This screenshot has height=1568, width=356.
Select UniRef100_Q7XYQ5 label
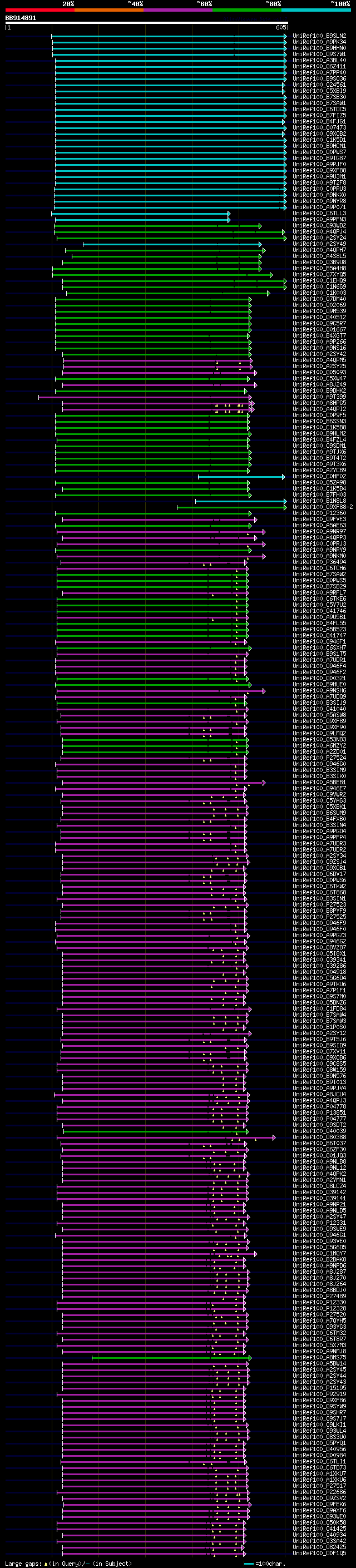click(x=319, y=275)
